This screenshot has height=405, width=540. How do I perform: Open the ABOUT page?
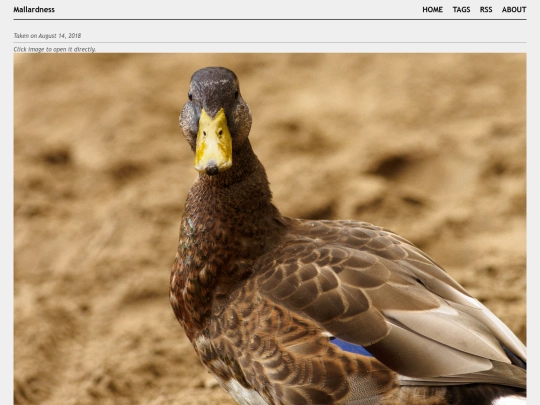(x=514, y=10)
